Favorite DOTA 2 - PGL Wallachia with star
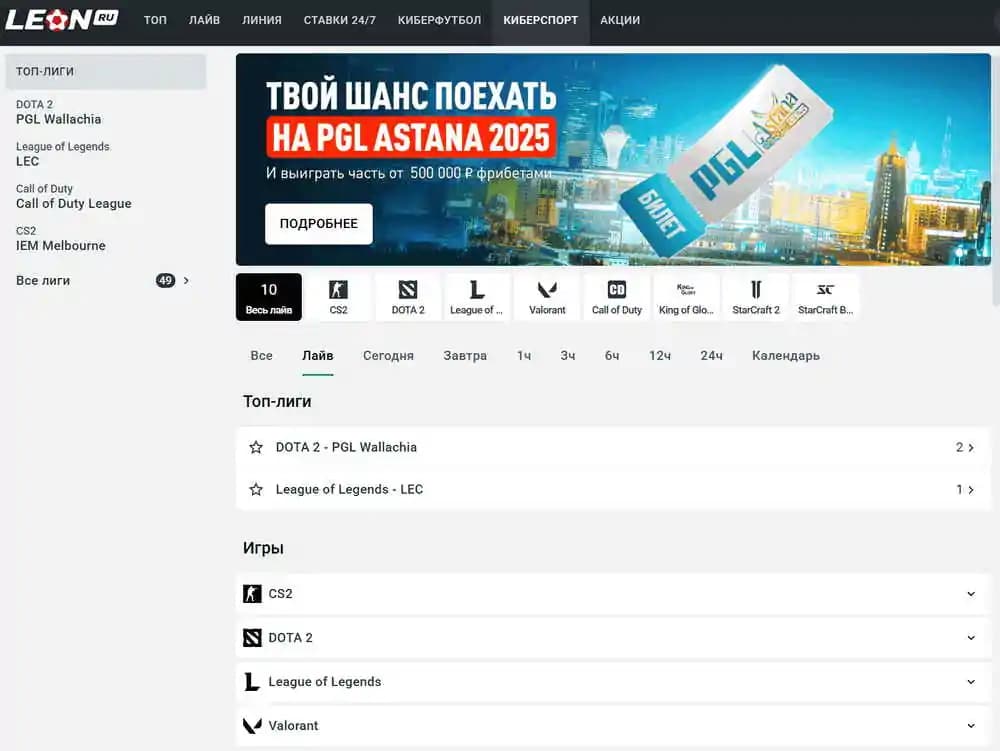Screen dimensions: 1000x751 [256, 448]
